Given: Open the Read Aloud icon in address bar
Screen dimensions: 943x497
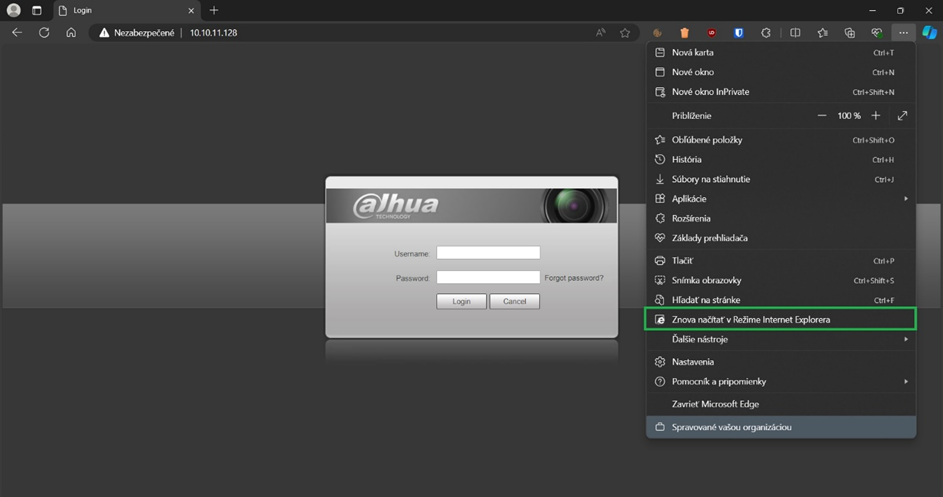Looking at the screenshot, I should pos(601,32).
